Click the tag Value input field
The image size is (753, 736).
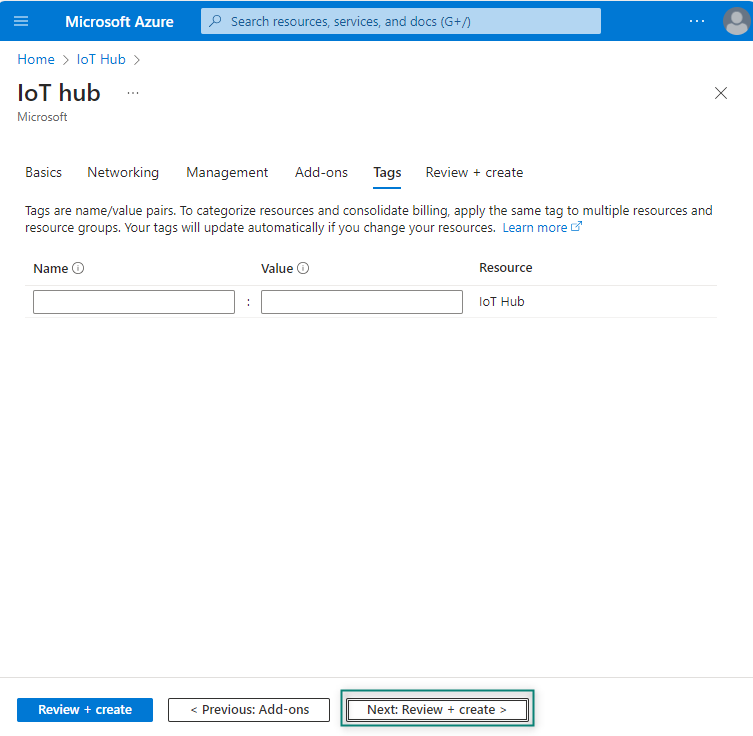(x=362, y=302)
